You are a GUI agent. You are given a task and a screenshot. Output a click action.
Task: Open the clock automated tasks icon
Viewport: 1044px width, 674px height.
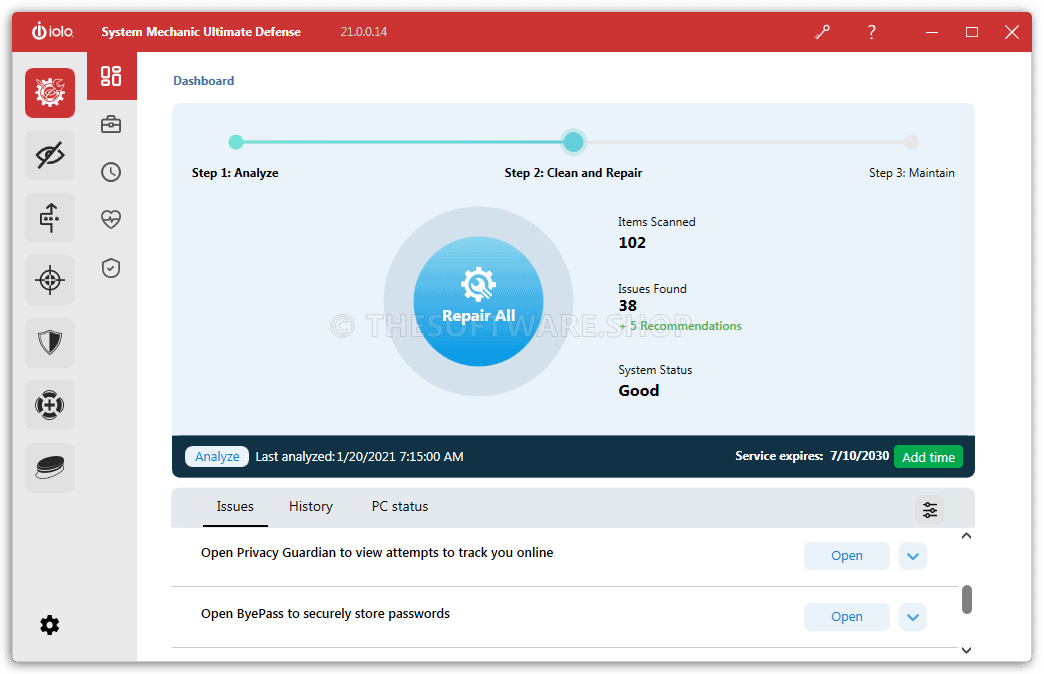click(111, 172)
